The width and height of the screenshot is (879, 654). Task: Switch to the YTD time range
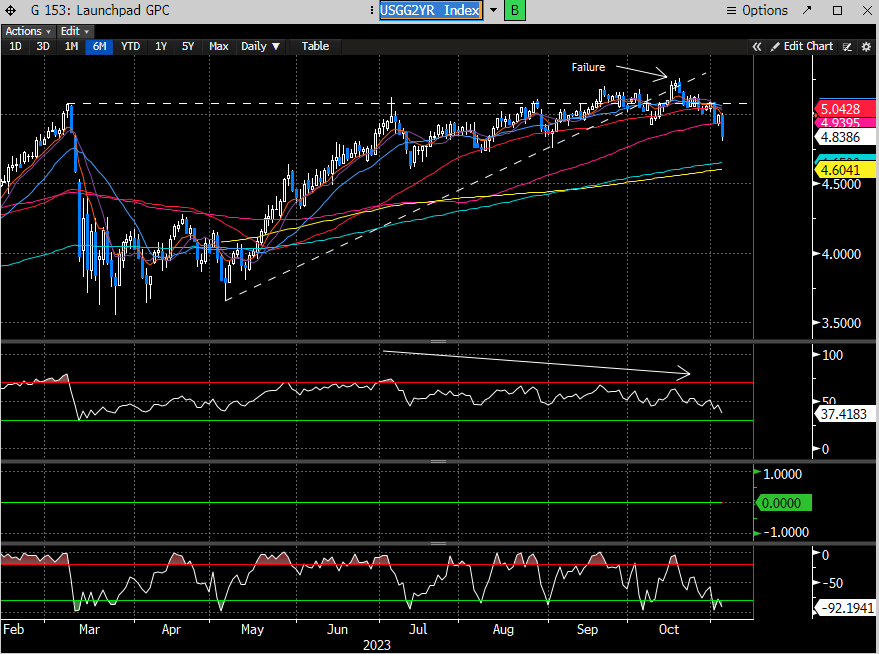click(x=130, y=46)
